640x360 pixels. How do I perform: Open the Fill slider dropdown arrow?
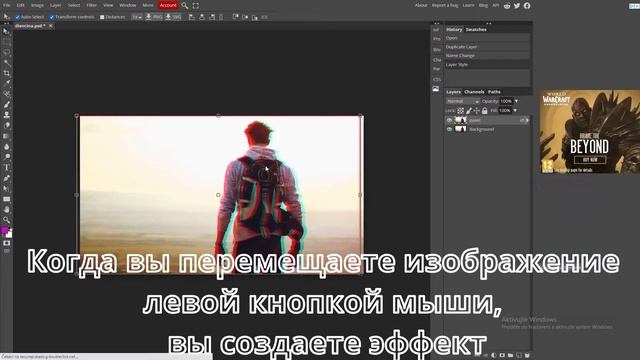[x=515, y=111]
